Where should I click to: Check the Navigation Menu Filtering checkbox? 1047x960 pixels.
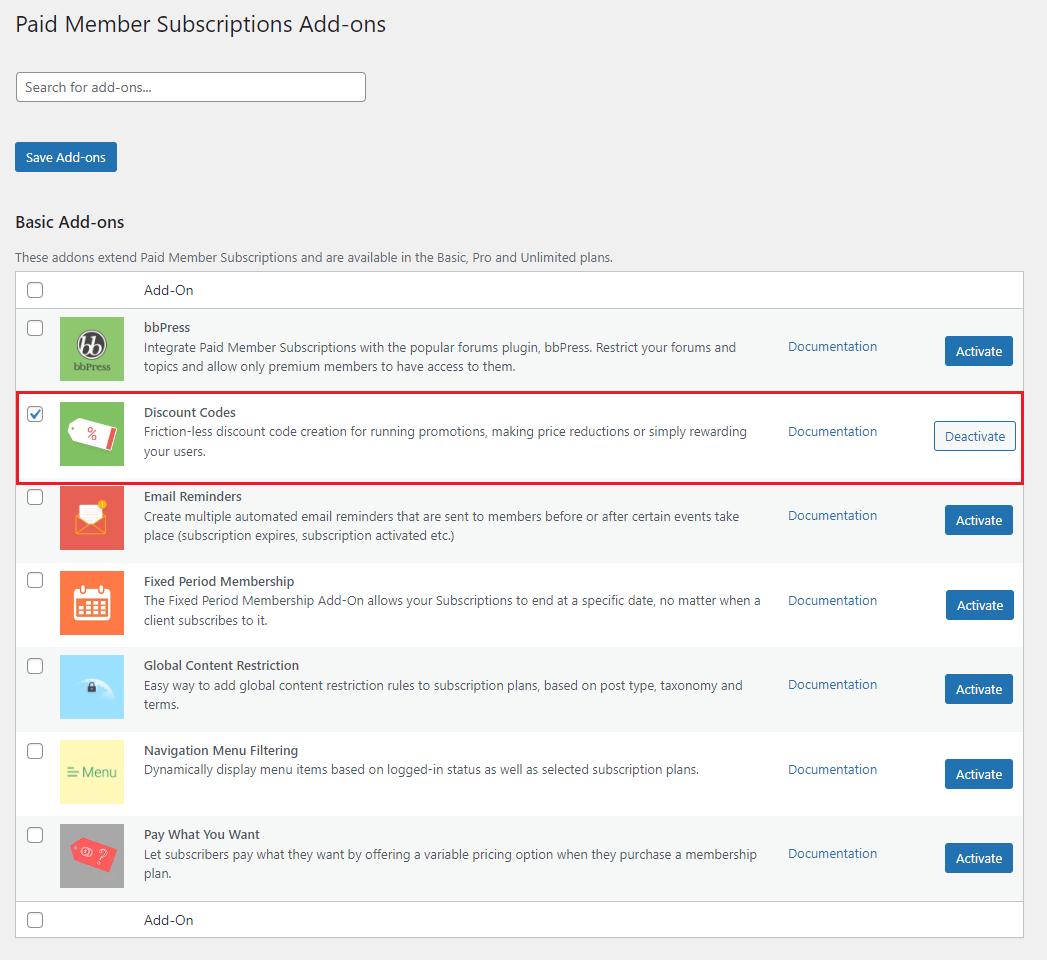35,751
